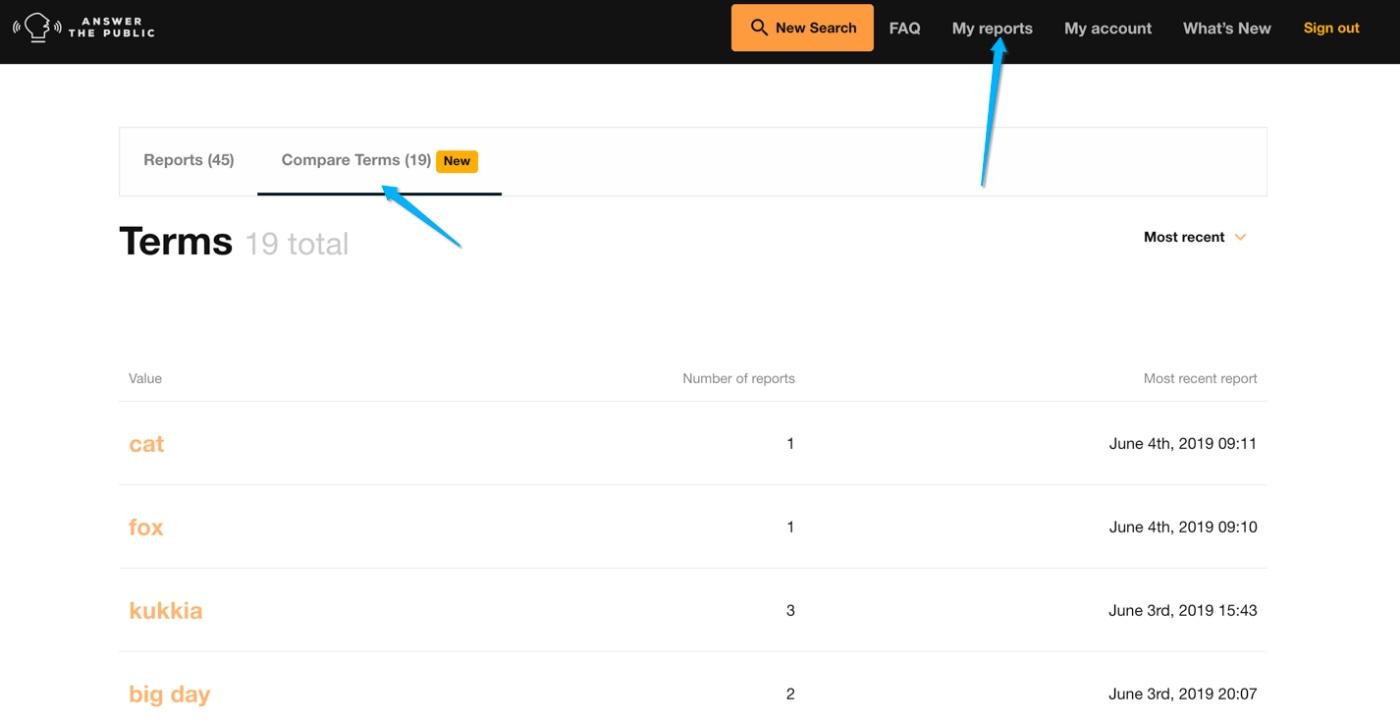Sign out of the account
The image size is (1400, 721).
(x=1331, y=28)
